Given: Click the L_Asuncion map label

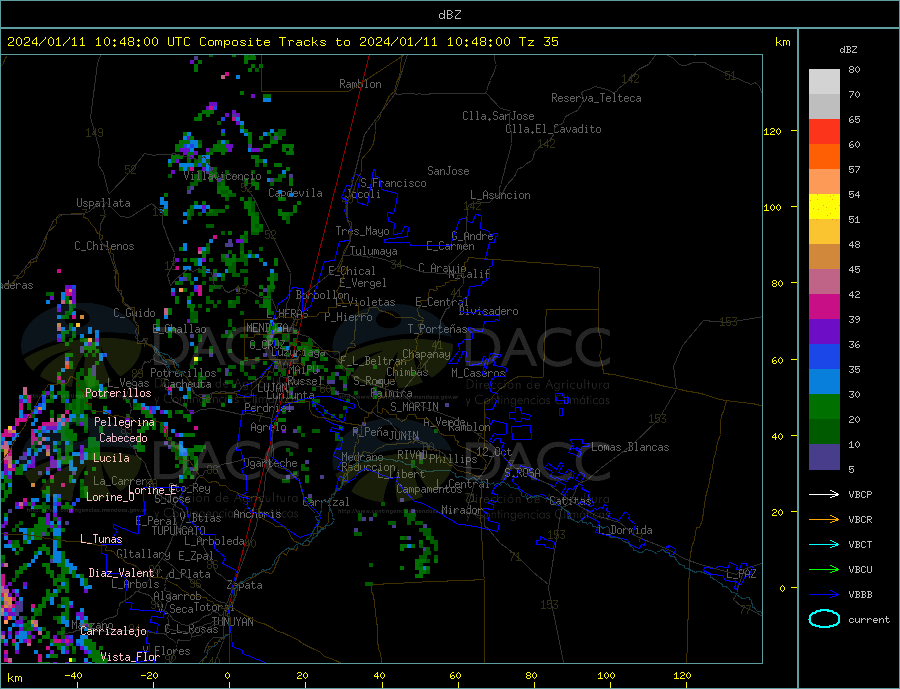Looking at the screenshot, I should click(x=501, y=195).
